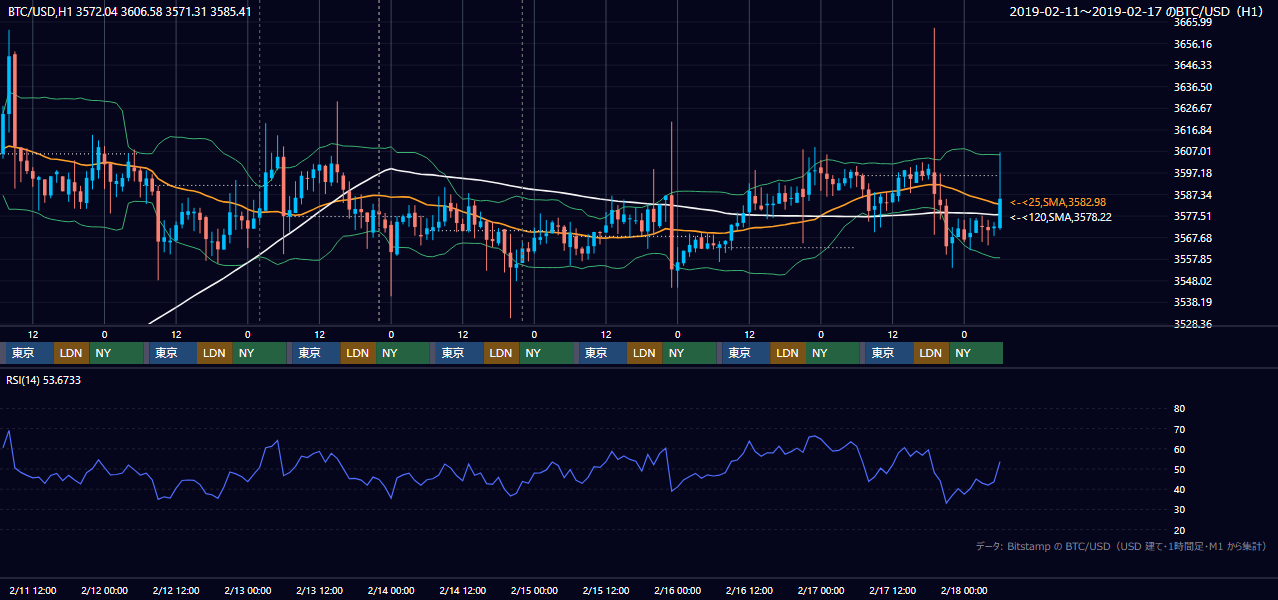The height and width of the screenshot is (600, 1278).
Task: Click price axis label 3528.36
Action: pyautogui.click(x=1193, y=324)
